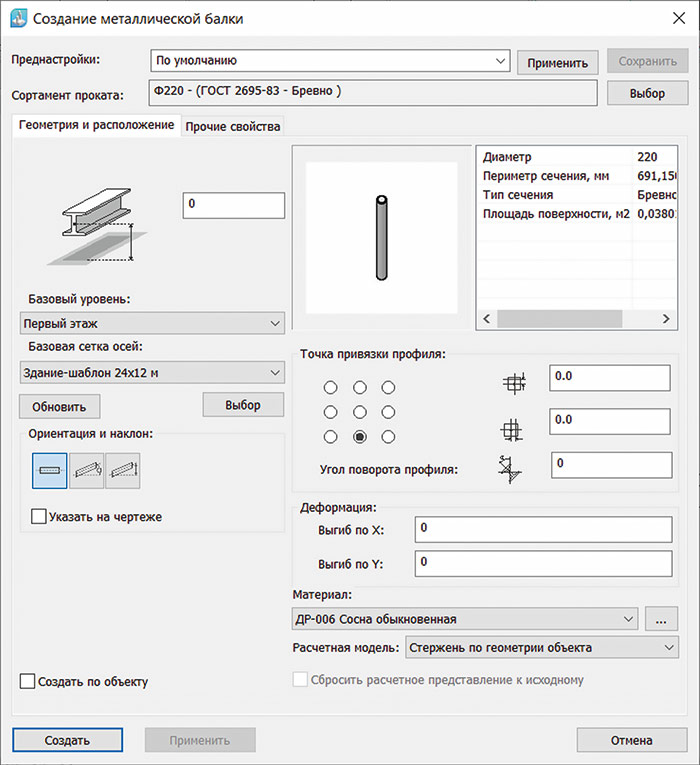Click the Сортамент проката field
The width and height of the screenshot is (700, 765).
[x=373, y=93]
